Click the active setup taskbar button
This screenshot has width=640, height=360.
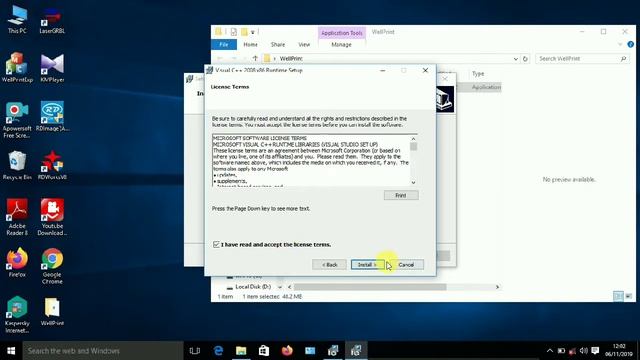[x=356, y=351]
